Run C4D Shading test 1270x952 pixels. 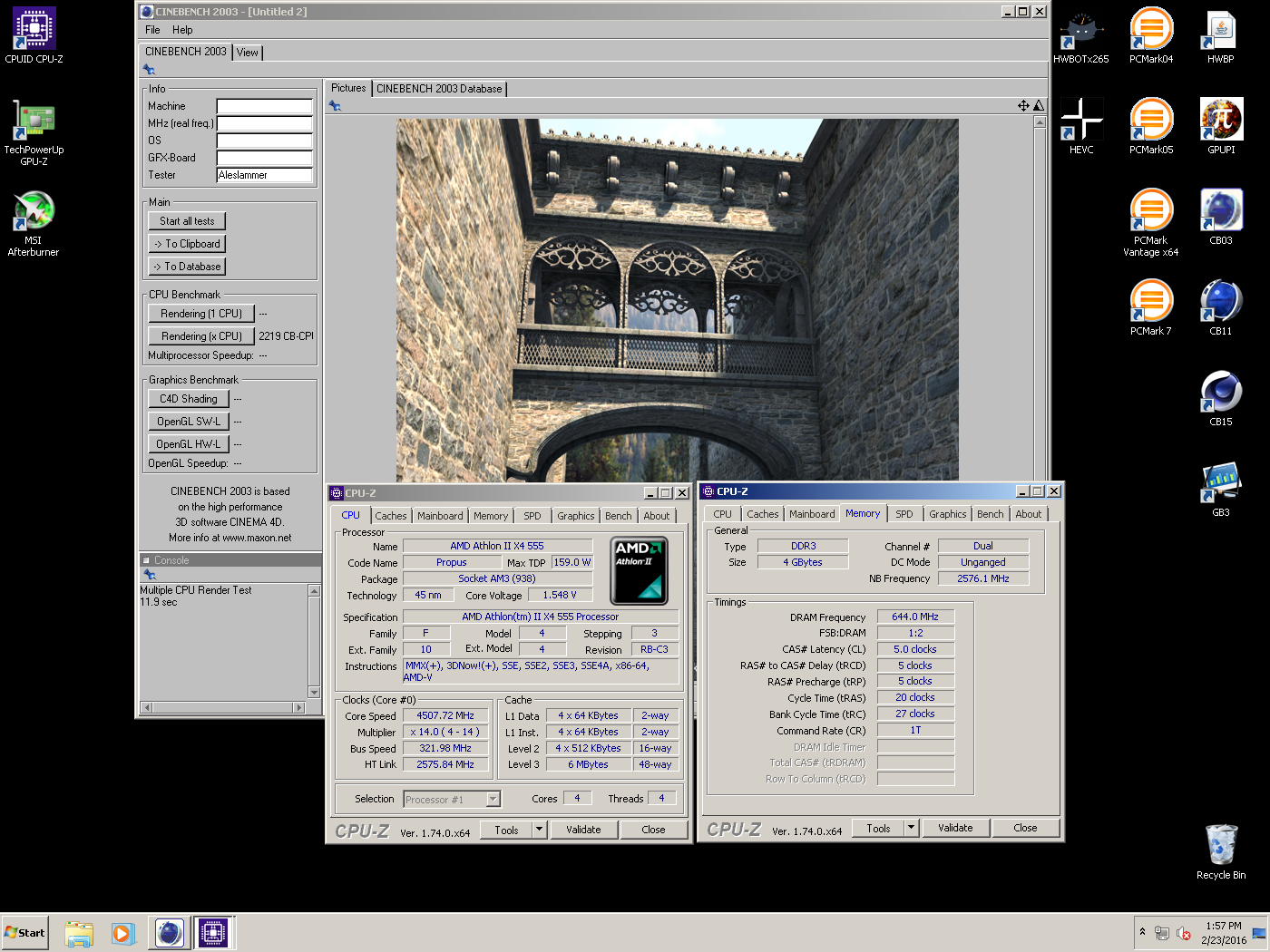(x=189, y=399)
